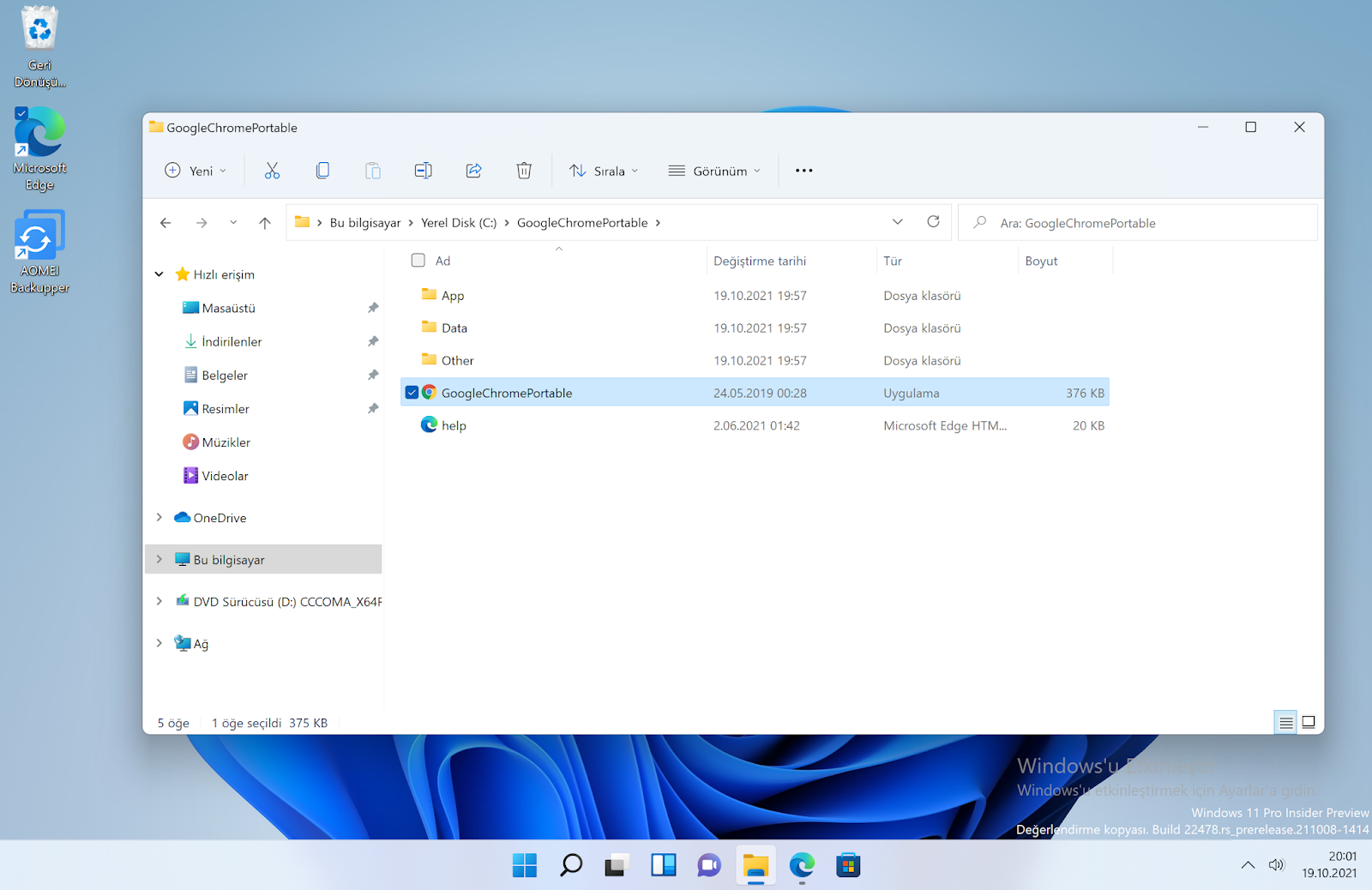The image size is (1372, 890).
Task: Uncheck the GoogleChromePortable file checkbox
Action: click(x=412, y=393)
